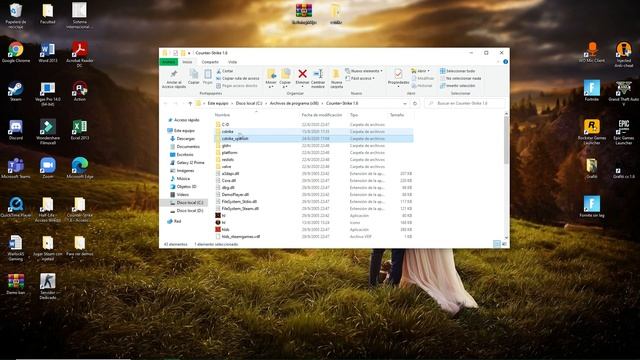640x360 pixels.
Task: Switch to the Vista ribbon tab
Action: click(x=232, y=62)
